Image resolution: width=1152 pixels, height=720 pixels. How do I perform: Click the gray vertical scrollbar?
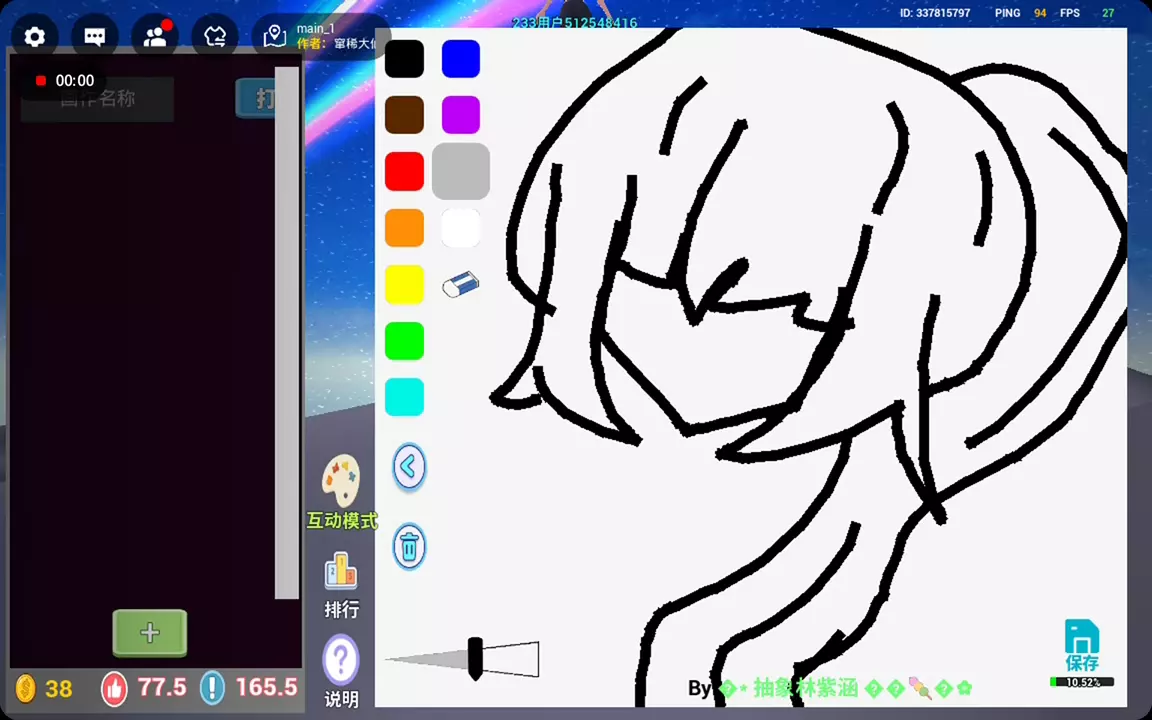point(287,332)
